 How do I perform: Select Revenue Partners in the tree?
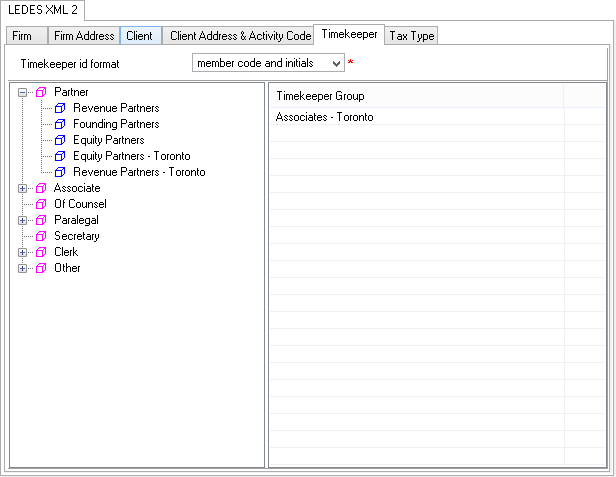tap(116, 108)
